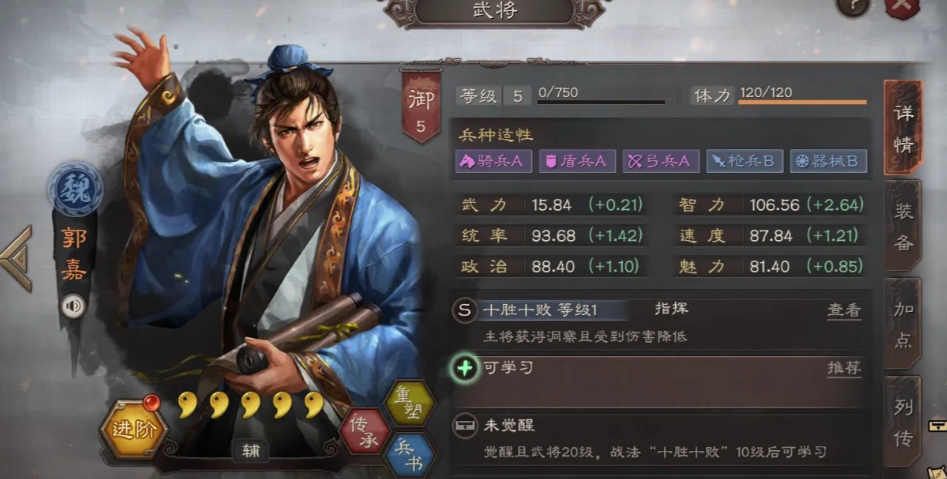Open the help question mark button
Screen dimensions: 947x479
(x=854, y=6)
